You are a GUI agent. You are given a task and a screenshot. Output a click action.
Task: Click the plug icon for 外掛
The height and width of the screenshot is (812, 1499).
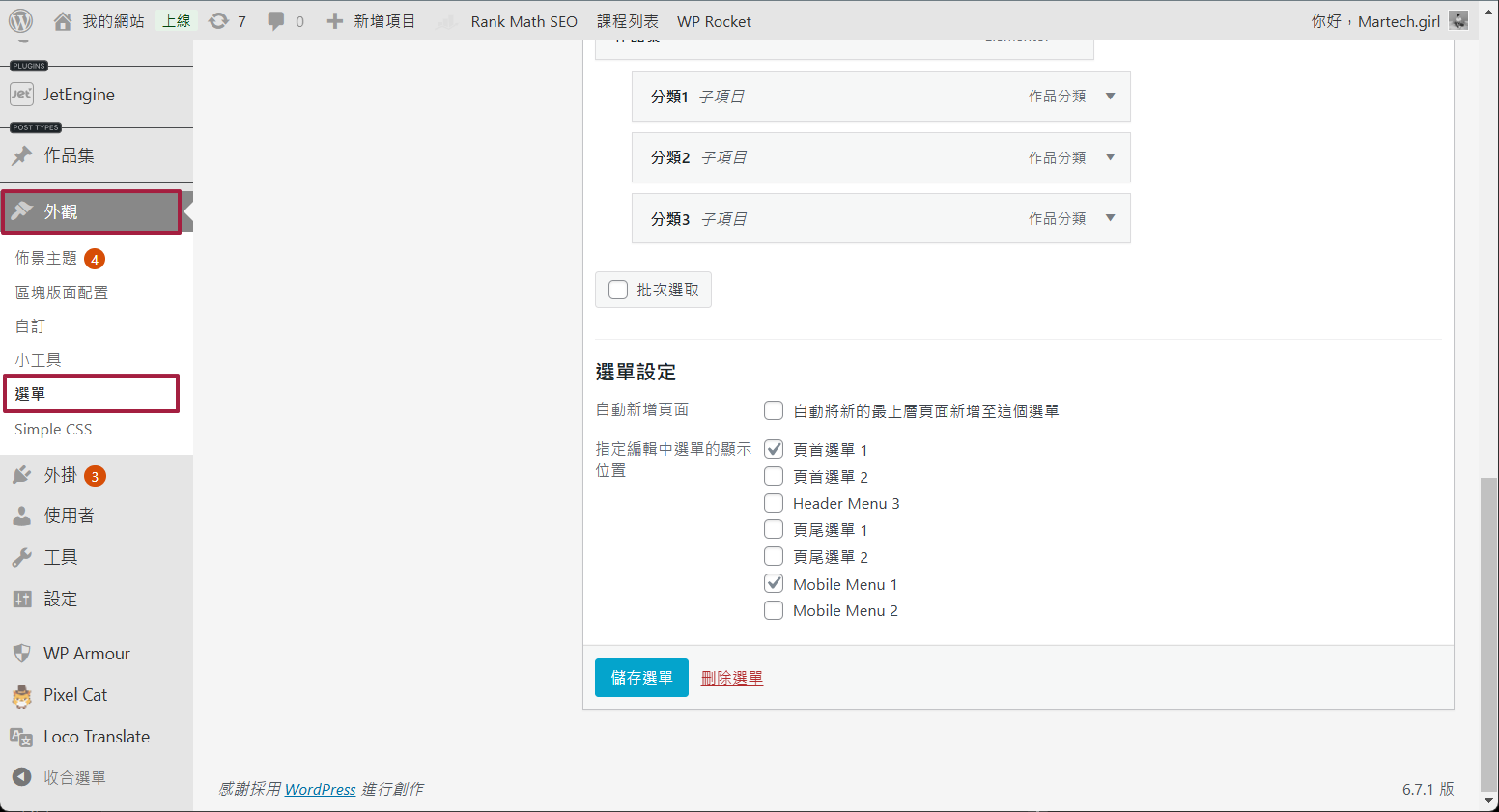[x=21, y=475]
